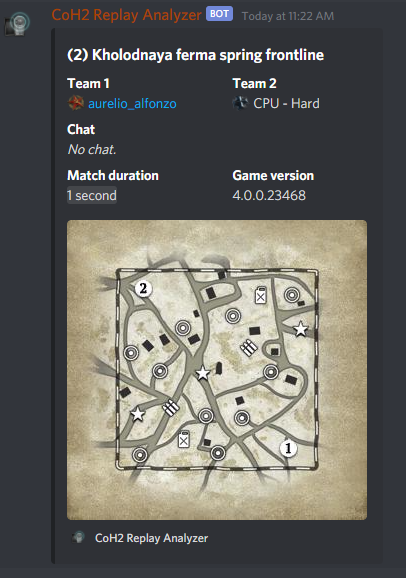This screenshot has height=578, width=406.
Task: Click the munitions icon near map center-right
Action: (x=249, y=348)
